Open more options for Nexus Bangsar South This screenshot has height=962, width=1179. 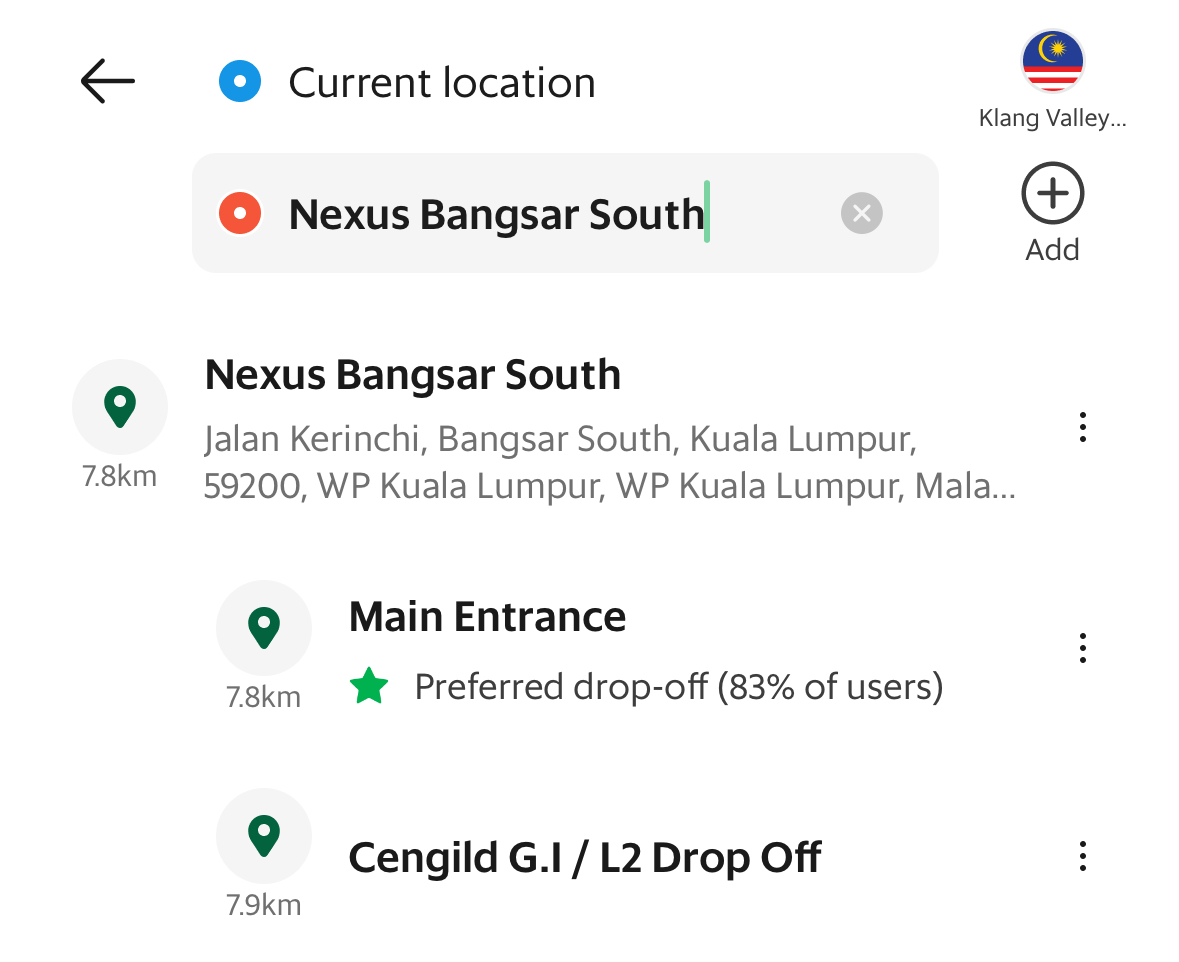click(1083, 427)
